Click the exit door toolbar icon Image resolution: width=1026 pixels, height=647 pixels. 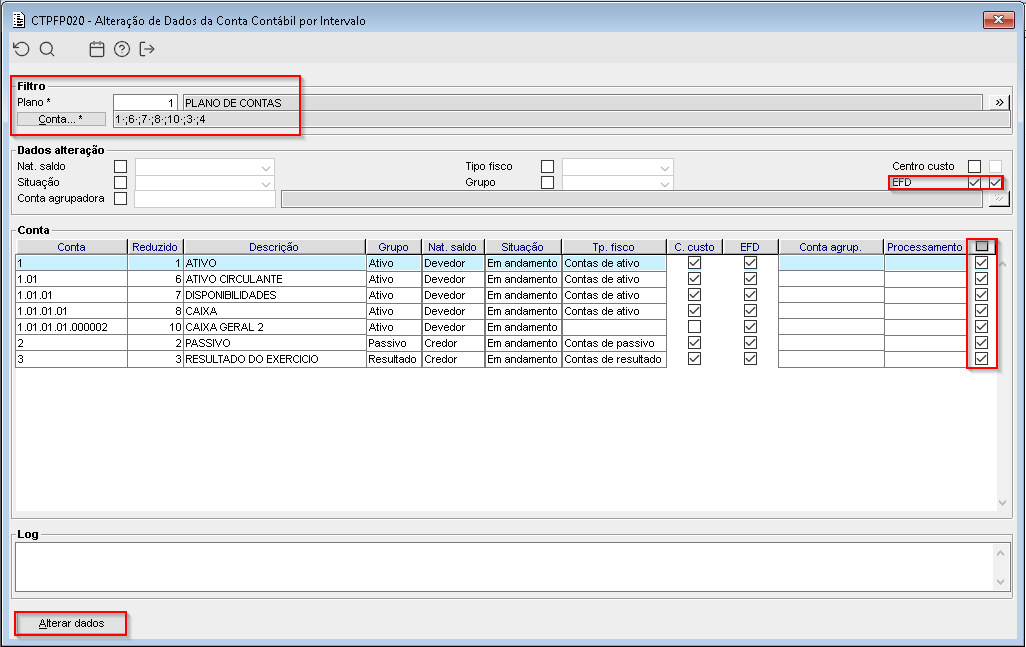pyautogui.click(x=147, y=49)
